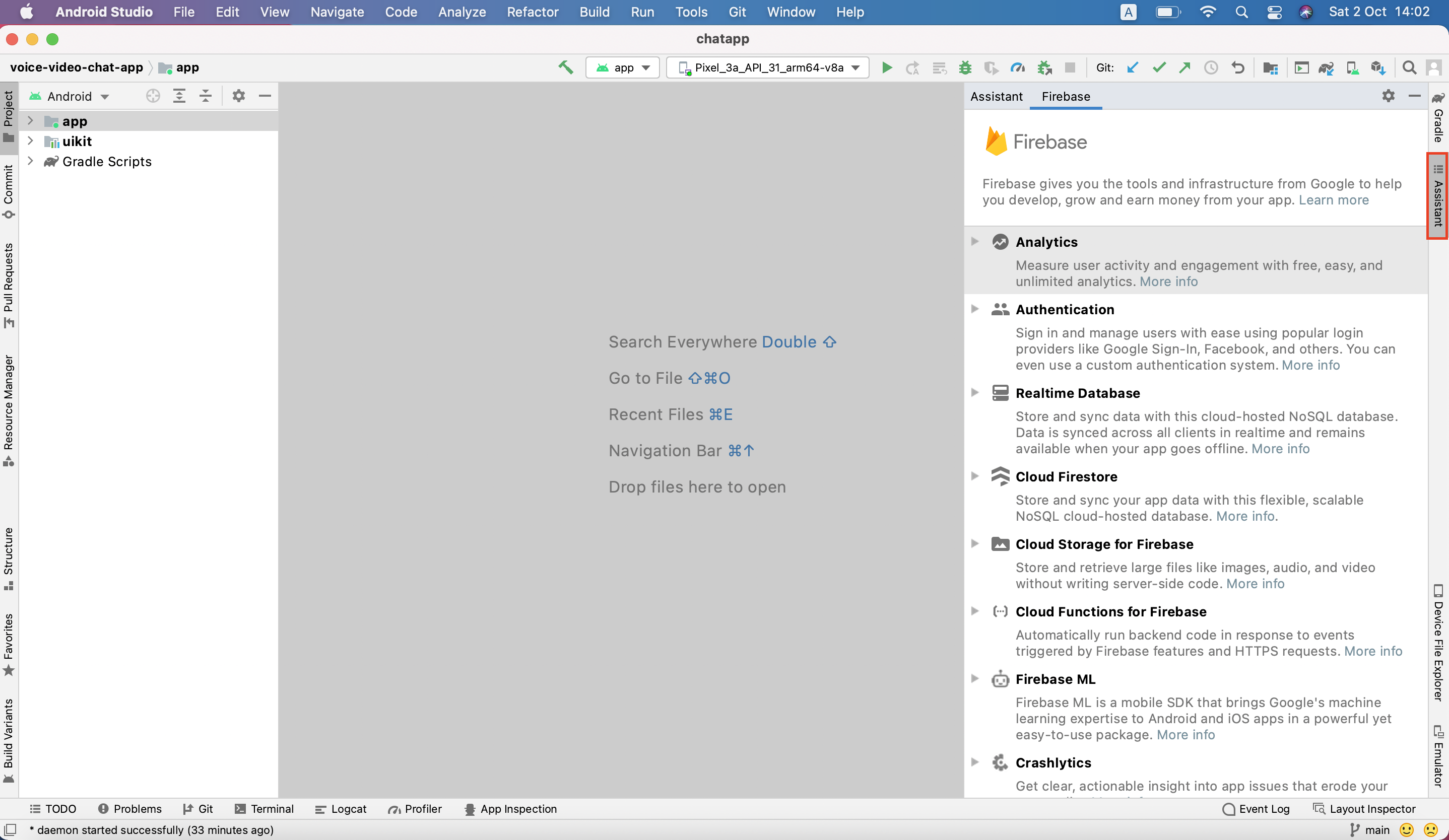Click the happy smiley feedback icon
The width and height of the screenshot is (1449, 840).
tap(1407, 829)
